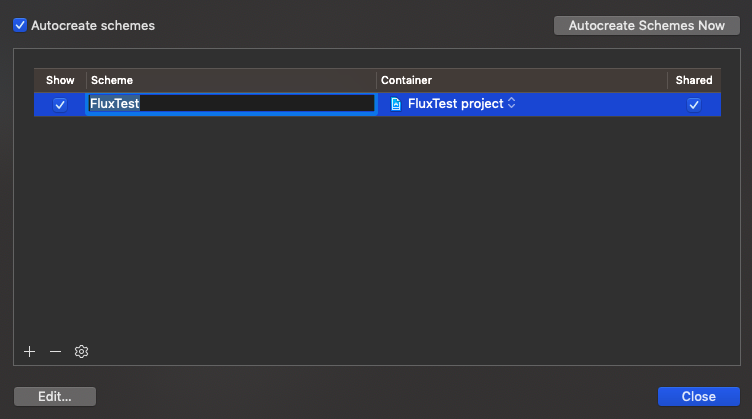Select the FluxTest scheme row
Screen dimensions: 752x419
click(377, 104)
